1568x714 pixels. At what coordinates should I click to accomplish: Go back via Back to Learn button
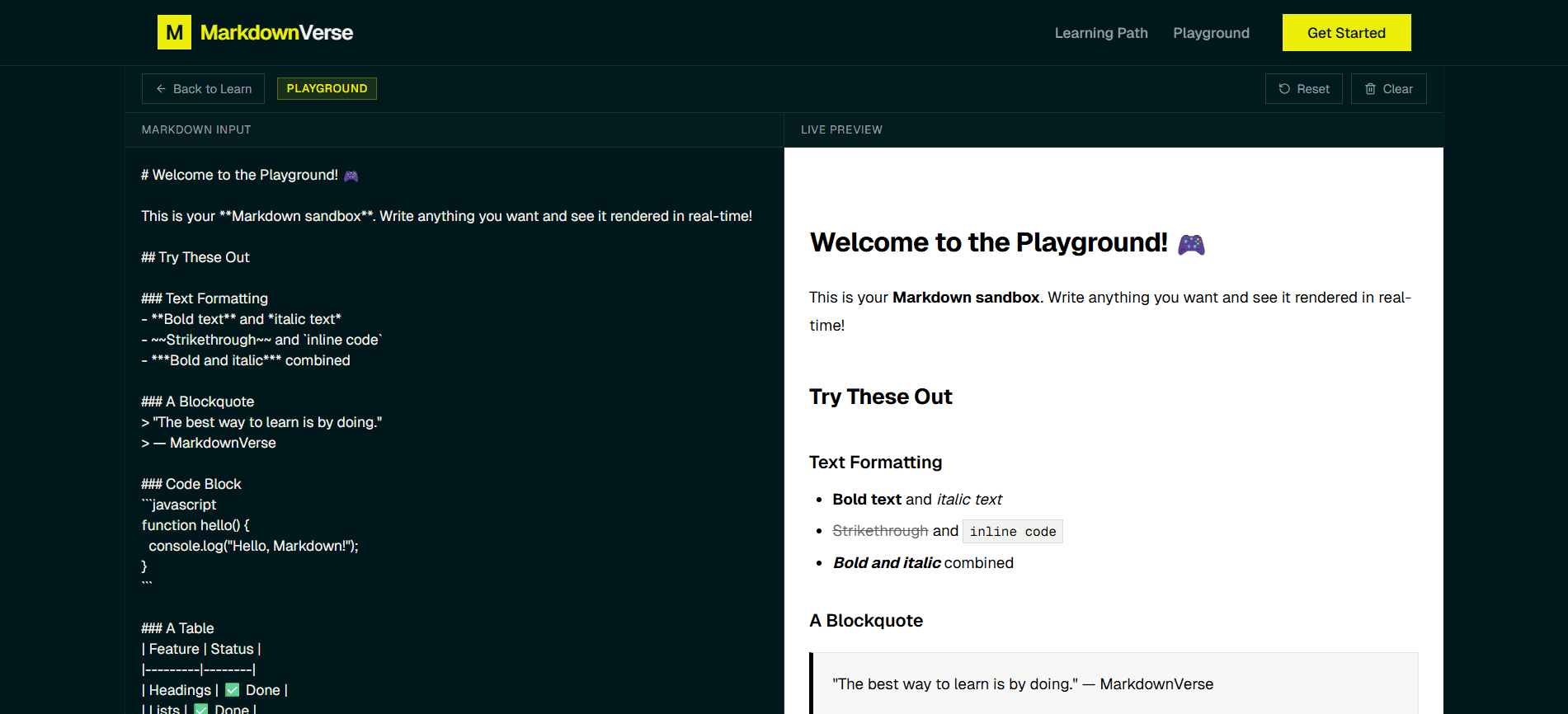[203, 89]
